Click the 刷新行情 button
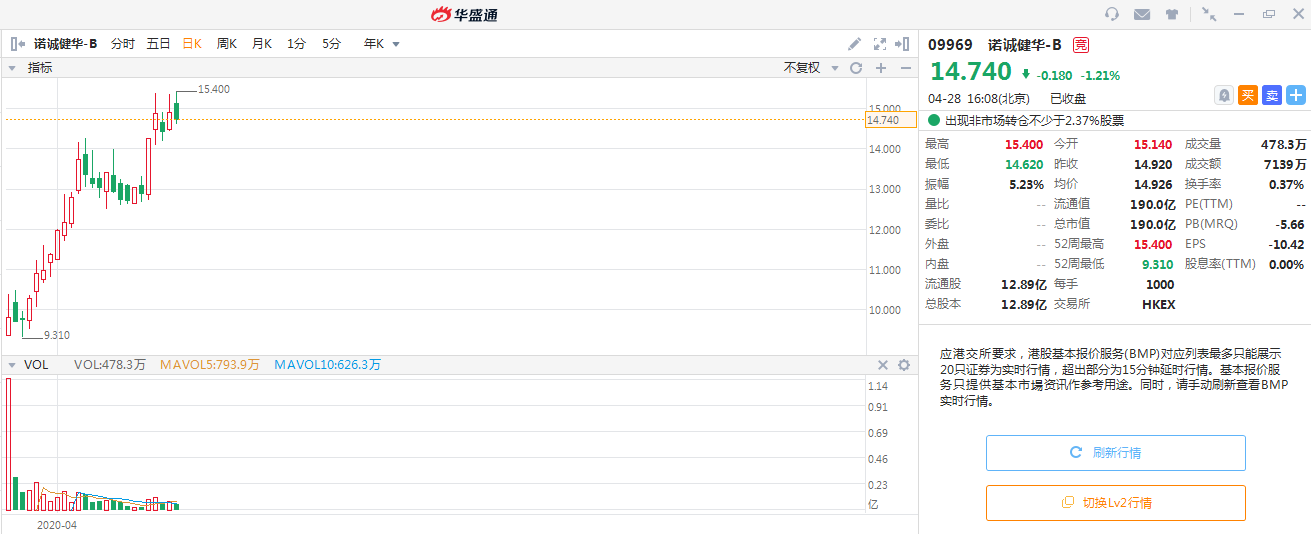The image size is (1311, 534). pos(1115,453)
